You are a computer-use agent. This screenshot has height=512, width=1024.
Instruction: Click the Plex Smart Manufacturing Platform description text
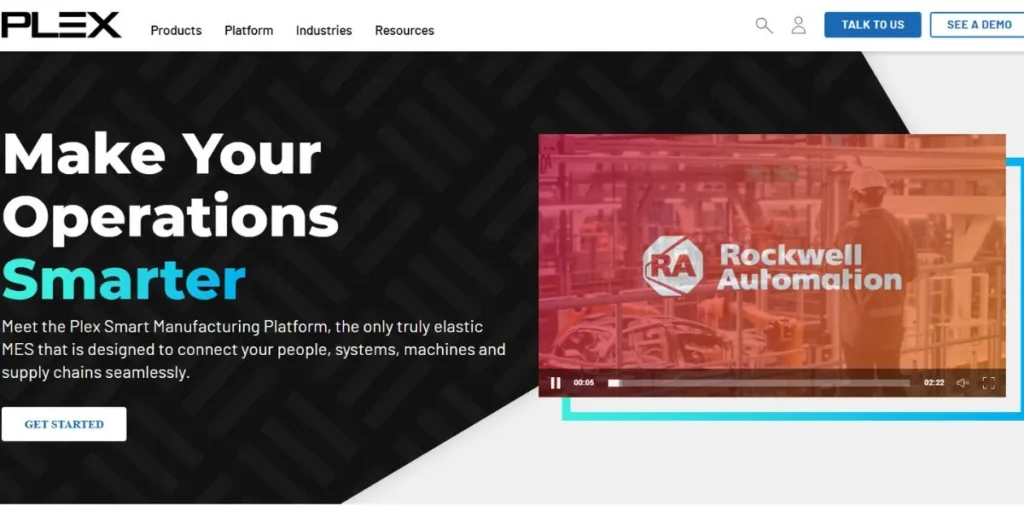click(x=253, y=349)
